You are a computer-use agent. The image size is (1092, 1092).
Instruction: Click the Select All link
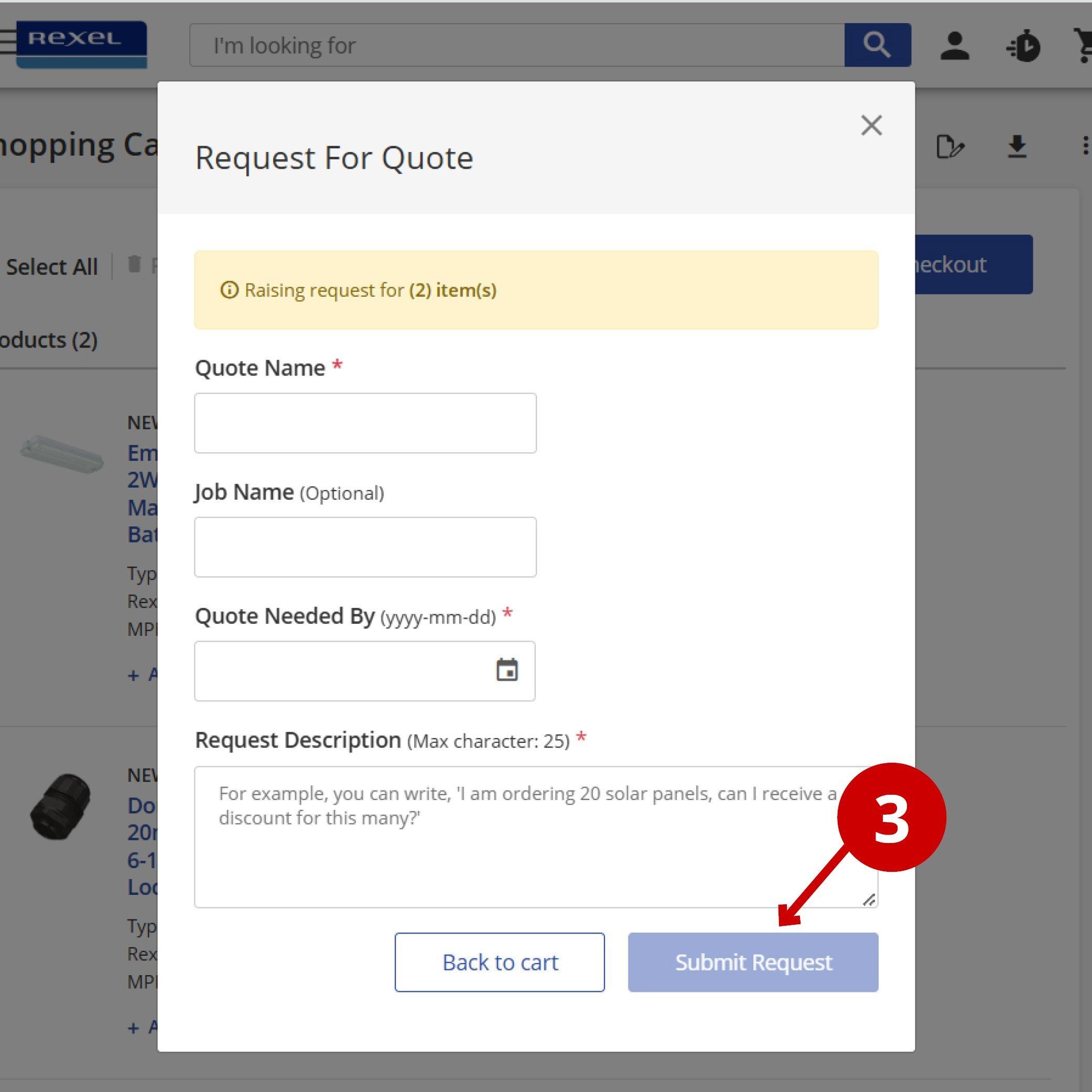[x=52, y=266]
